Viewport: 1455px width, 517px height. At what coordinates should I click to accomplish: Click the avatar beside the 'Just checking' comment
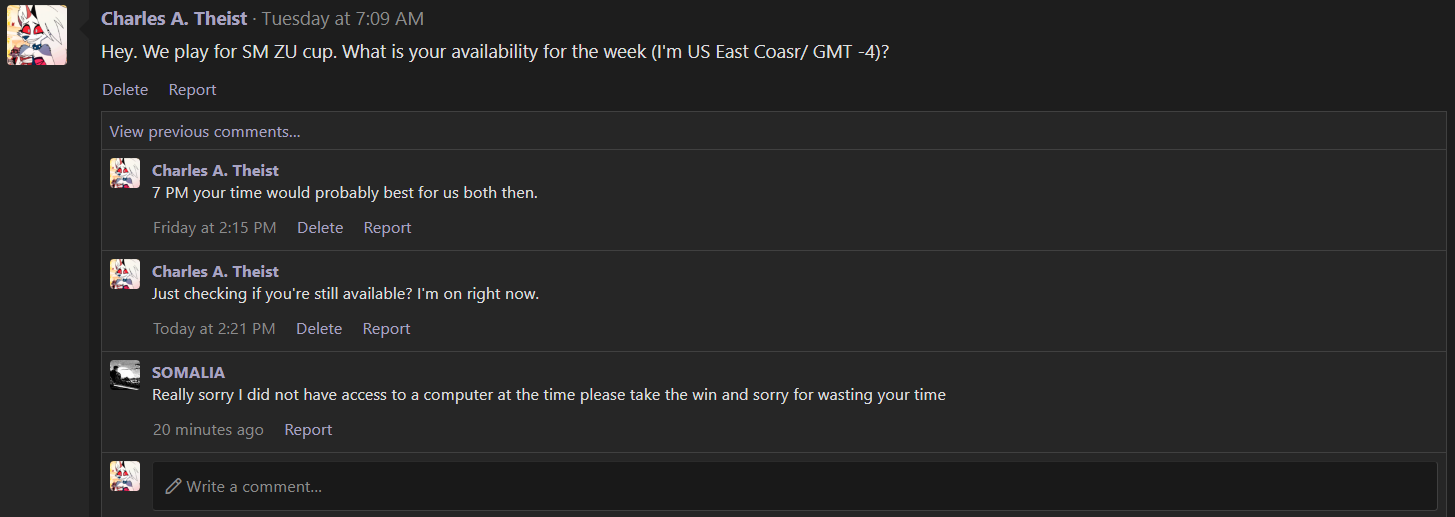[x=125, y=274]
